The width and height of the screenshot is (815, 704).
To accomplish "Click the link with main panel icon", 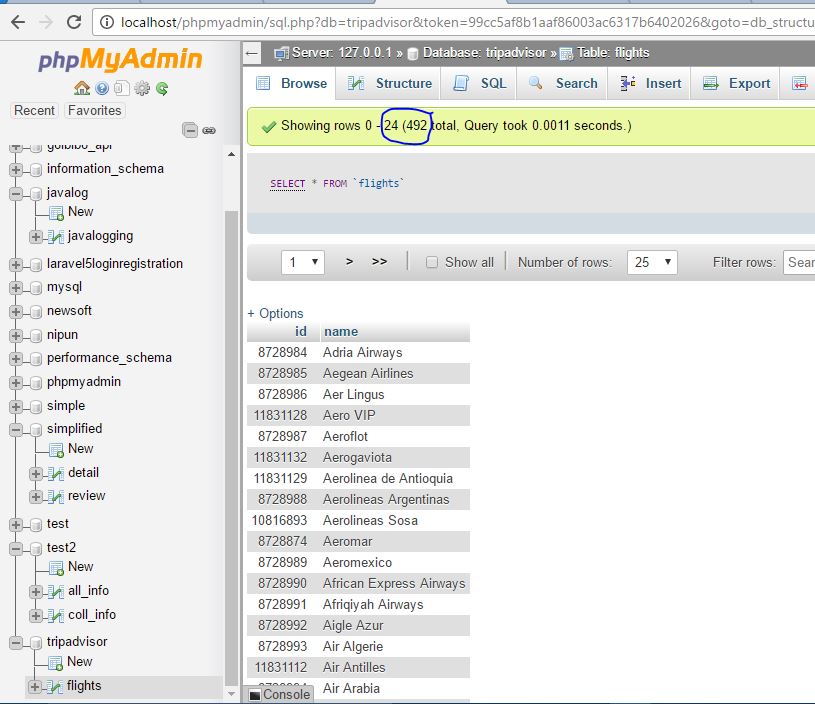I will tap(209, 131).
